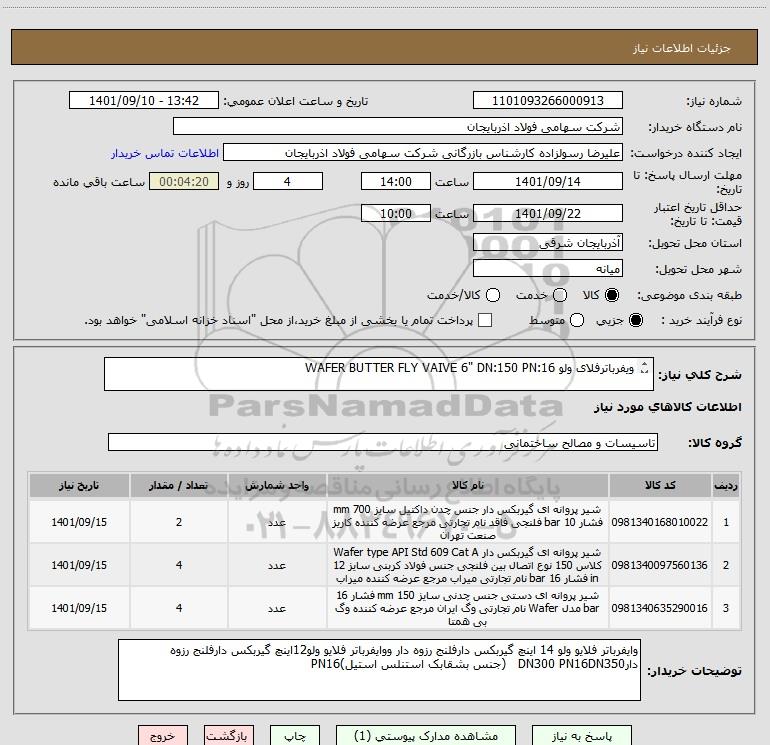Click the چاپ print button
The height and width of the screenshot is (745, 770).
tap(295, 736)
